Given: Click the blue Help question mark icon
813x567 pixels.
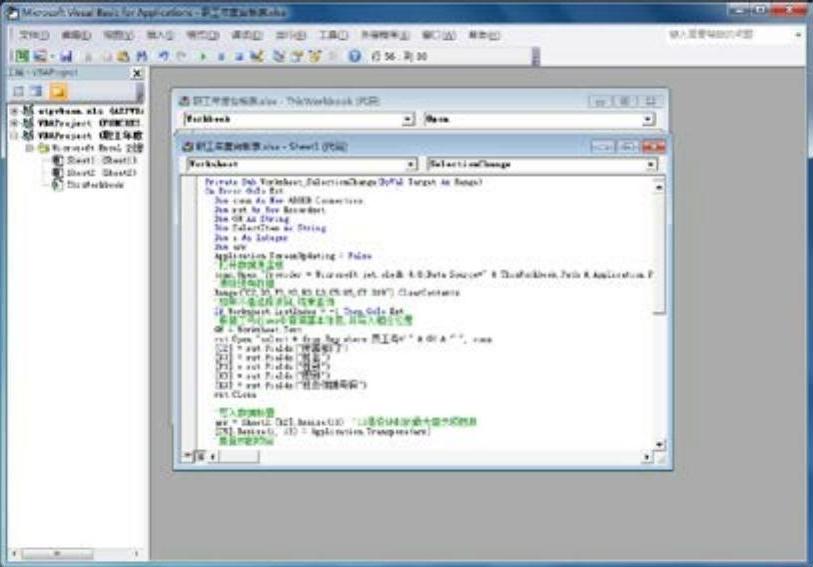Looking at the screenshot, I should 355,56.
